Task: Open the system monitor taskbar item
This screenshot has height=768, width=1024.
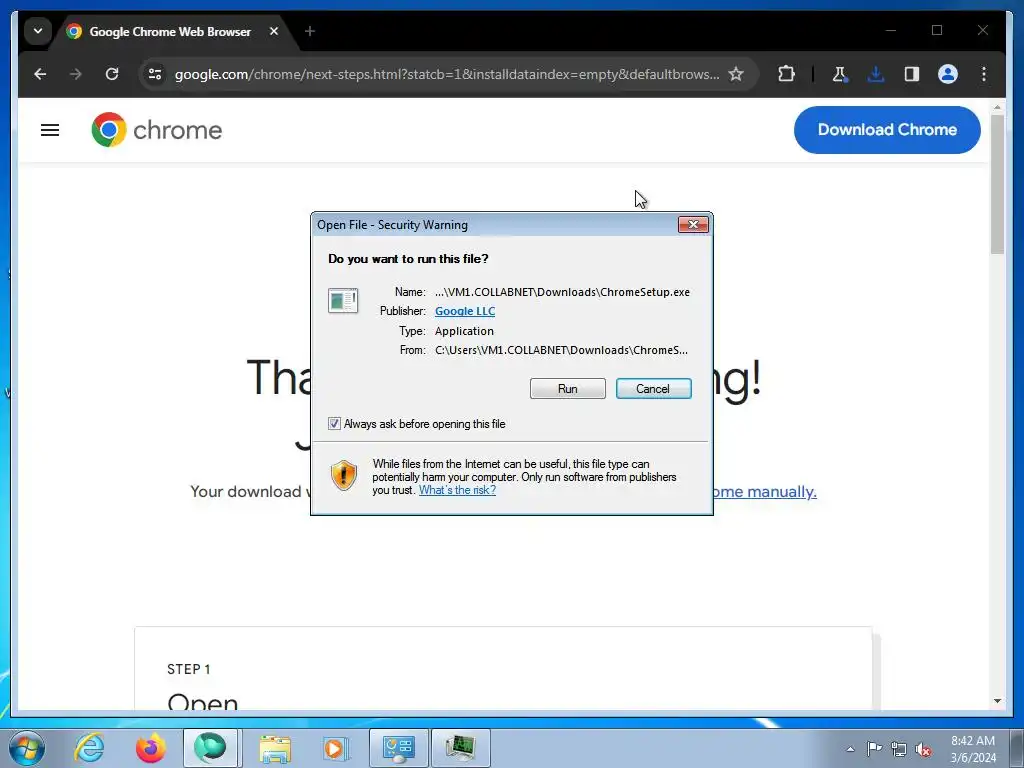Action: pos(461,748)
